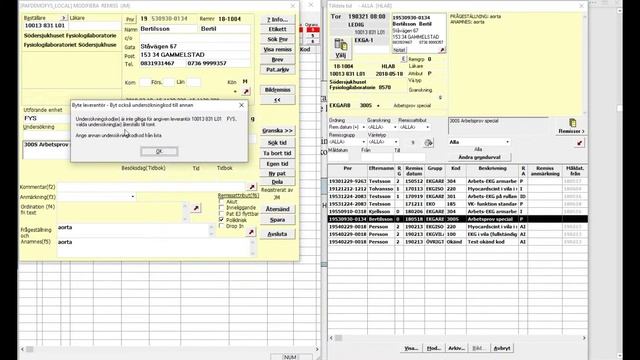The image size is (640, 360).
Task: Click the arrow icon beside Ordination text box
Action: tap(196, 208)
